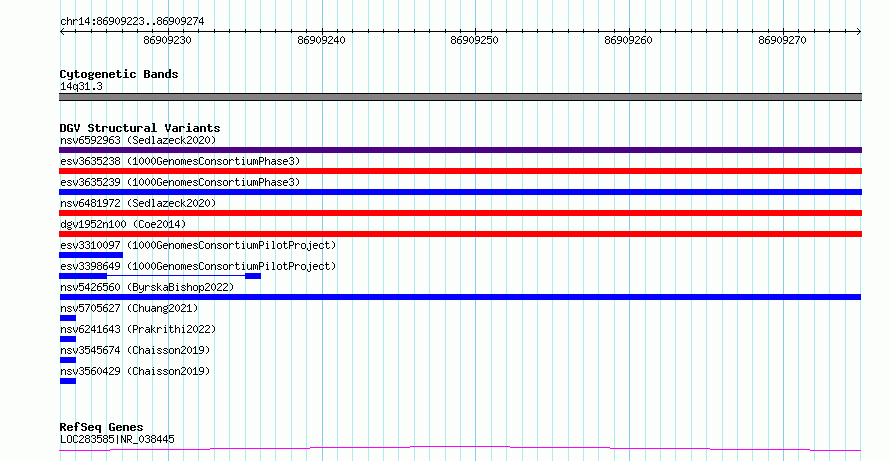Open the DGV Structural Variants track heading
890x461 pixels.
140,128
